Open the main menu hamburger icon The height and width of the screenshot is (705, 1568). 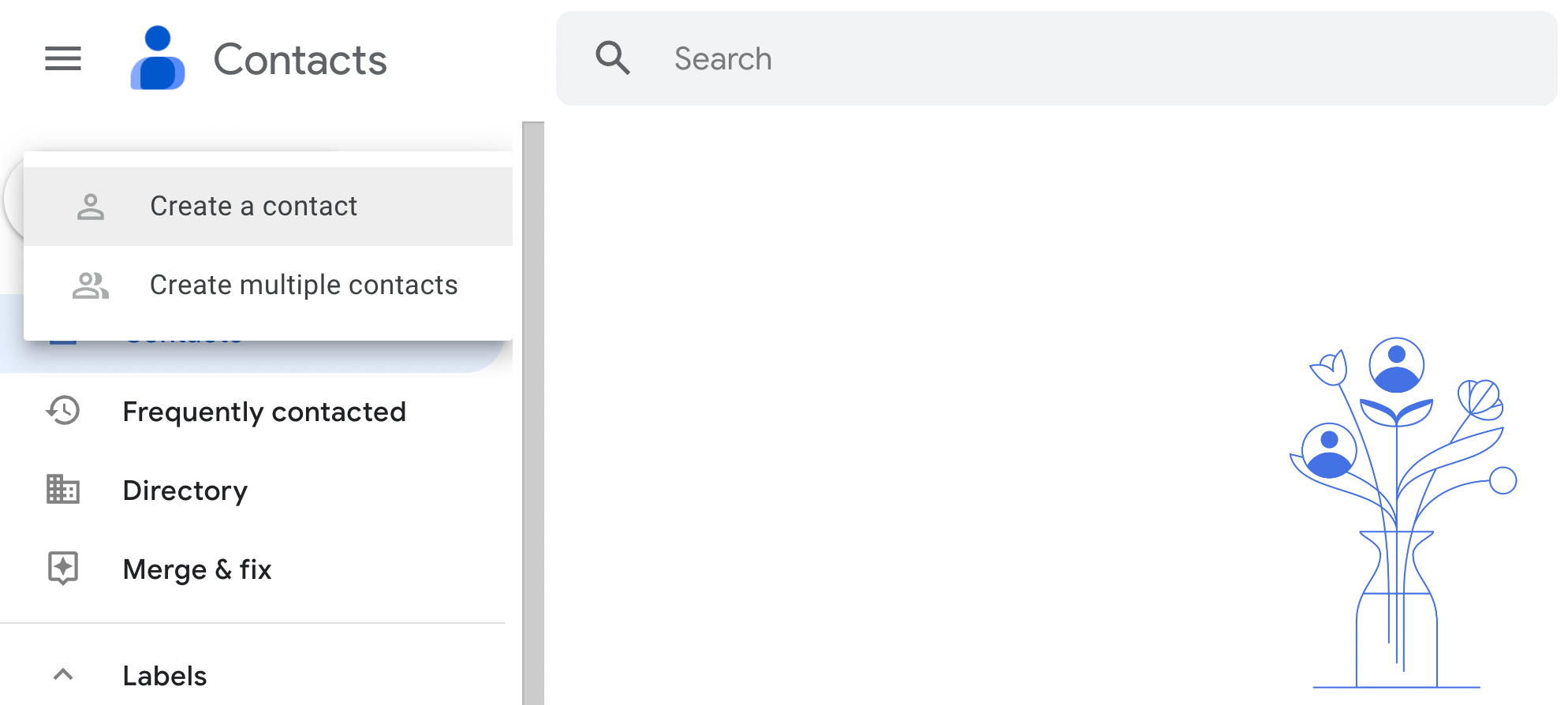point(63,58)
